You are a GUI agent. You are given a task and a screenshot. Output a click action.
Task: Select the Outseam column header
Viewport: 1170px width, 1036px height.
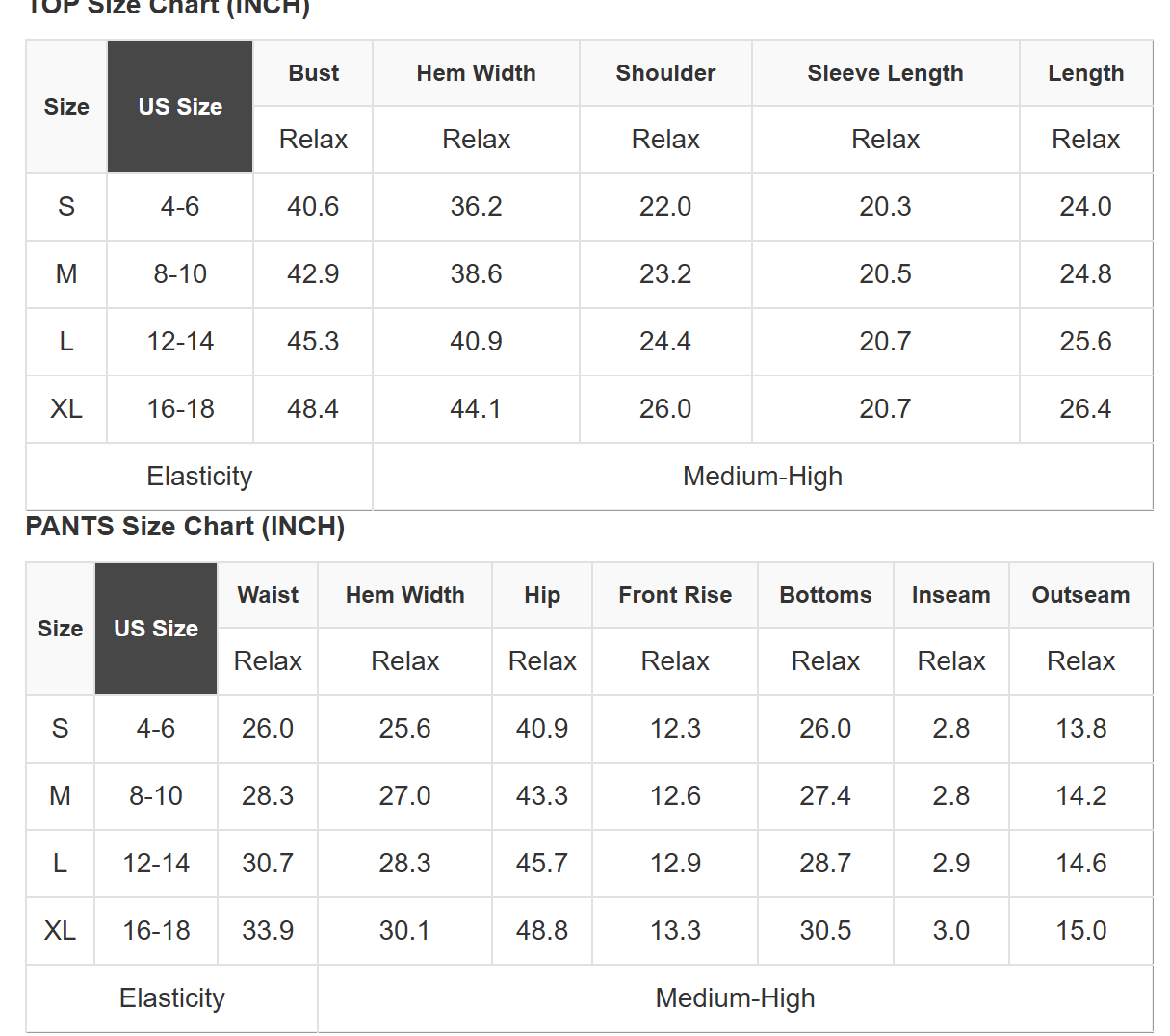(x=1080, y=595)
